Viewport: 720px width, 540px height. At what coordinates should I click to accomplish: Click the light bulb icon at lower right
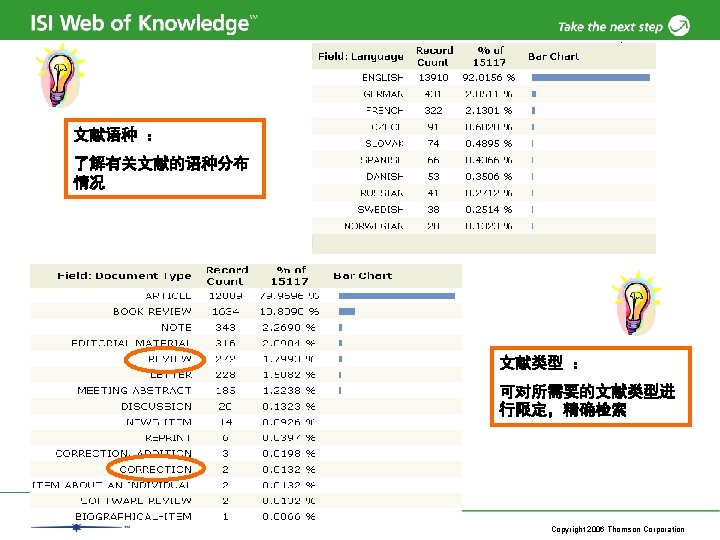click(x=636, y=303)
